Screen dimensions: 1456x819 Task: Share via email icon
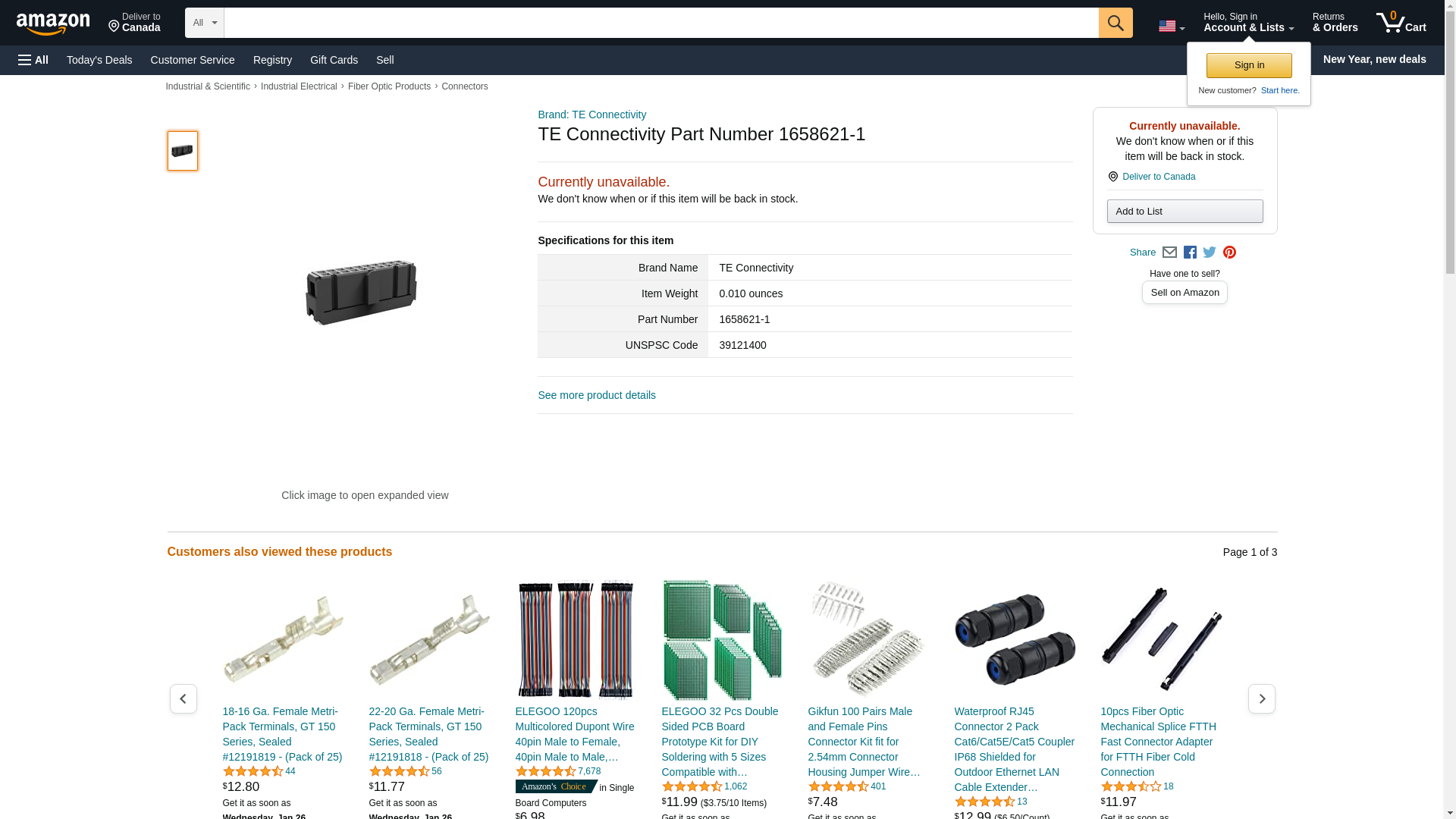click(x=1169, y=253)
